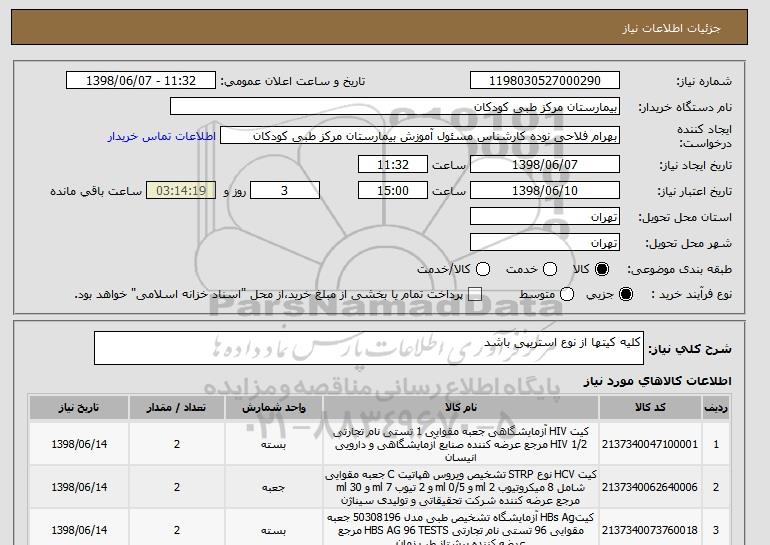Screen dimensions: 770x545
Task: Click the HBs Ag kit item name cell
Action: pos(461,528)
